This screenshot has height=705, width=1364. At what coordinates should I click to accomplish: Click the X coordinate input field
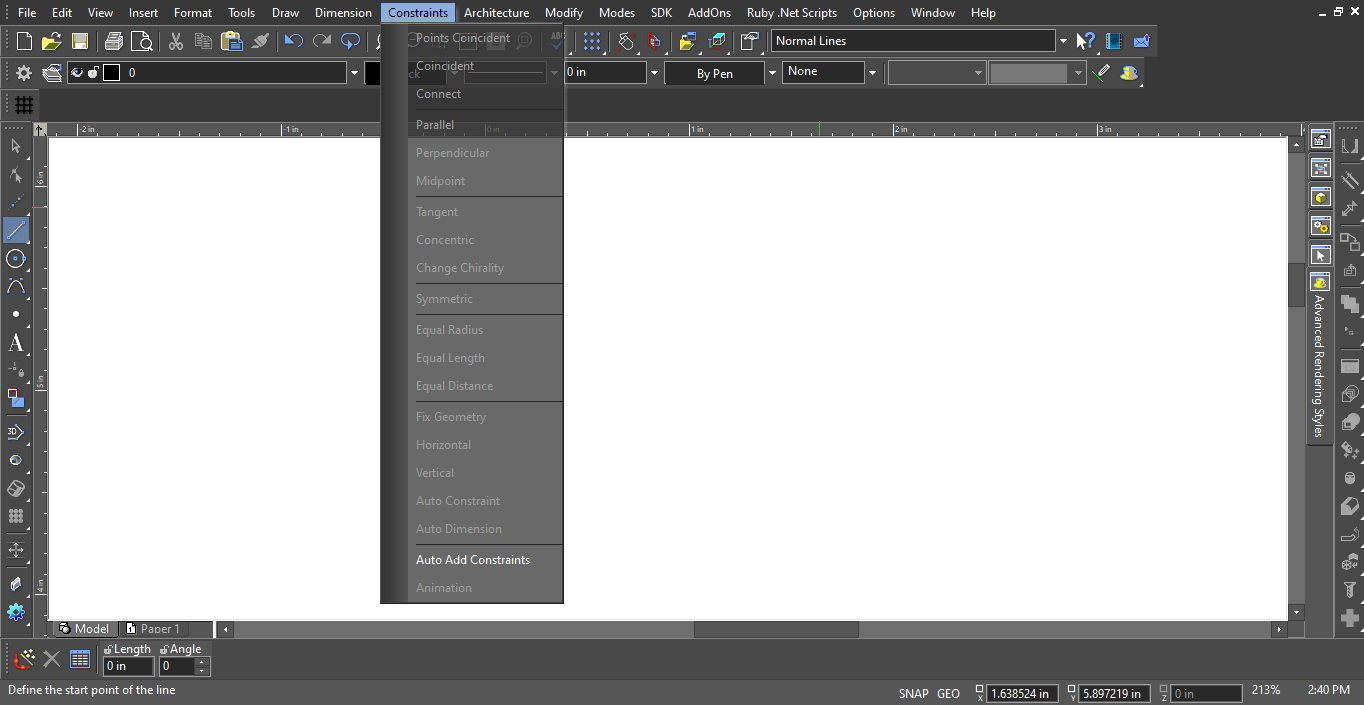1022,693
